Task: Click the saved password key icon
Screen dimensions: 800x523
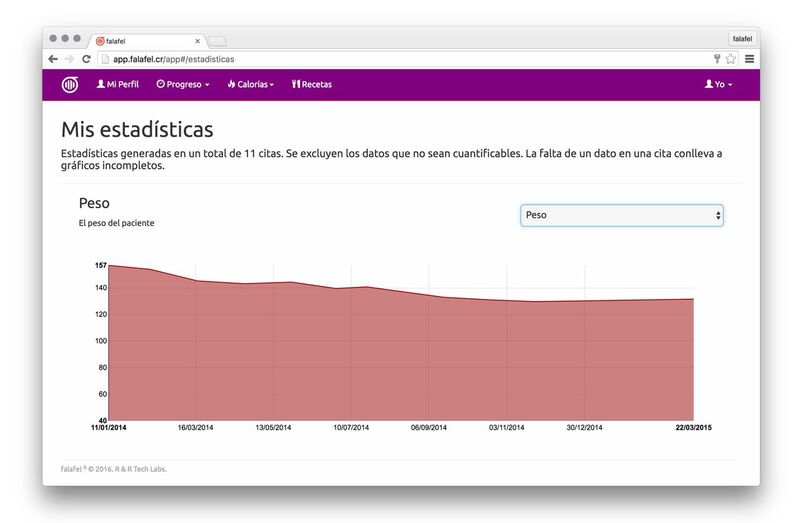Action: (x=716, y=59)
